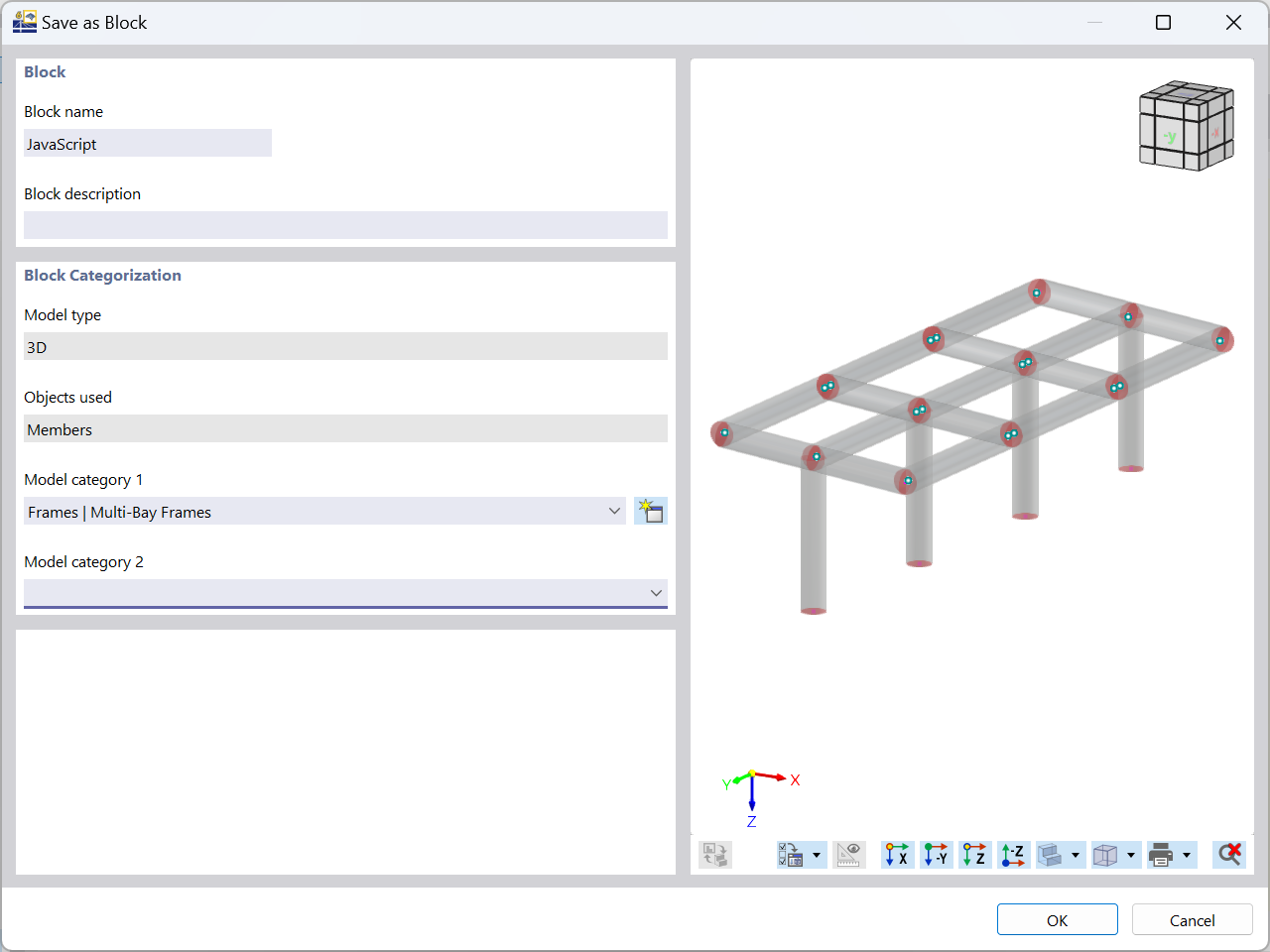Screen dimensions: 1270x952
Task: Click the Save as Block app icon
Action: point(25,22)
